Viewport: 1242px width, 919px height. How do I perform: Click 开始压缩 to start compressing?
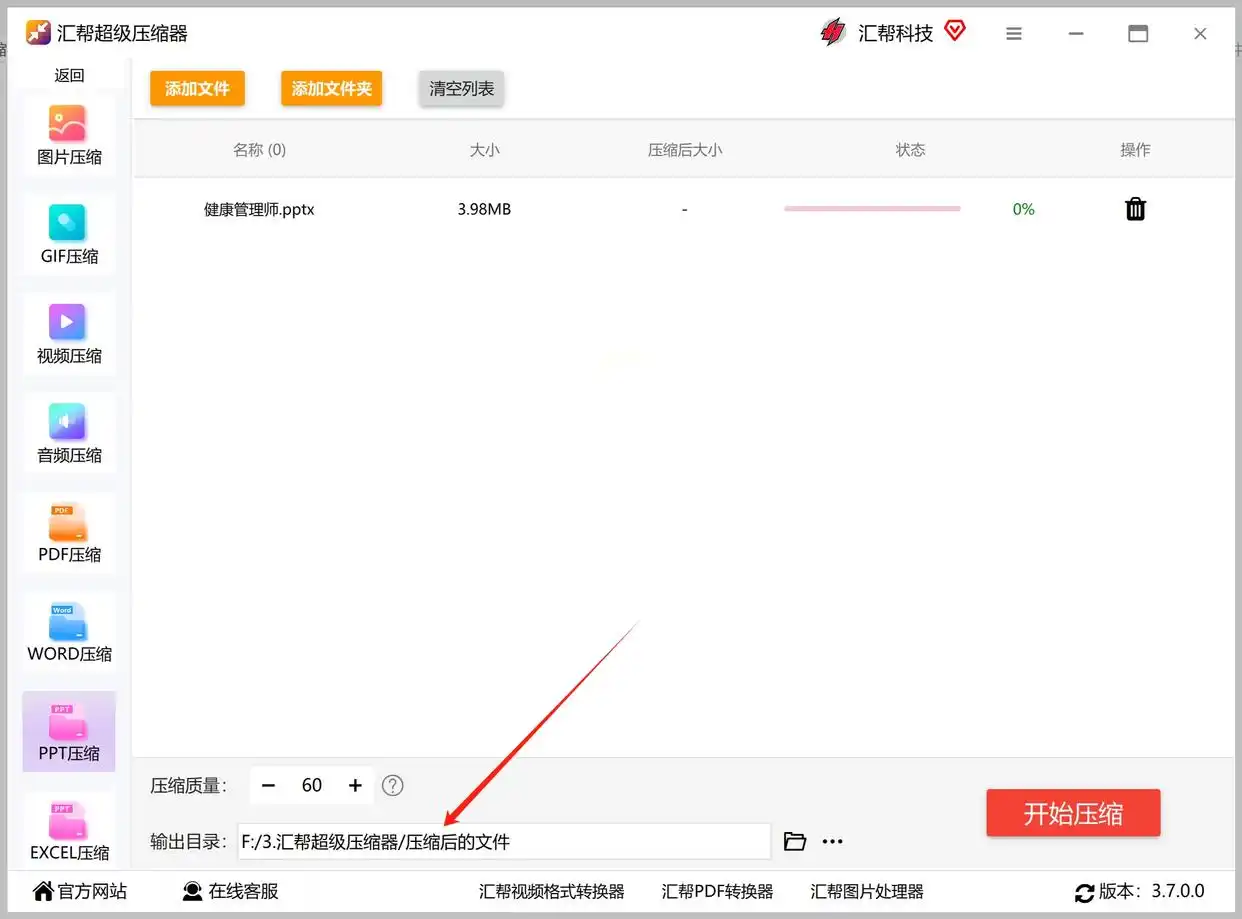[1073, 813]
